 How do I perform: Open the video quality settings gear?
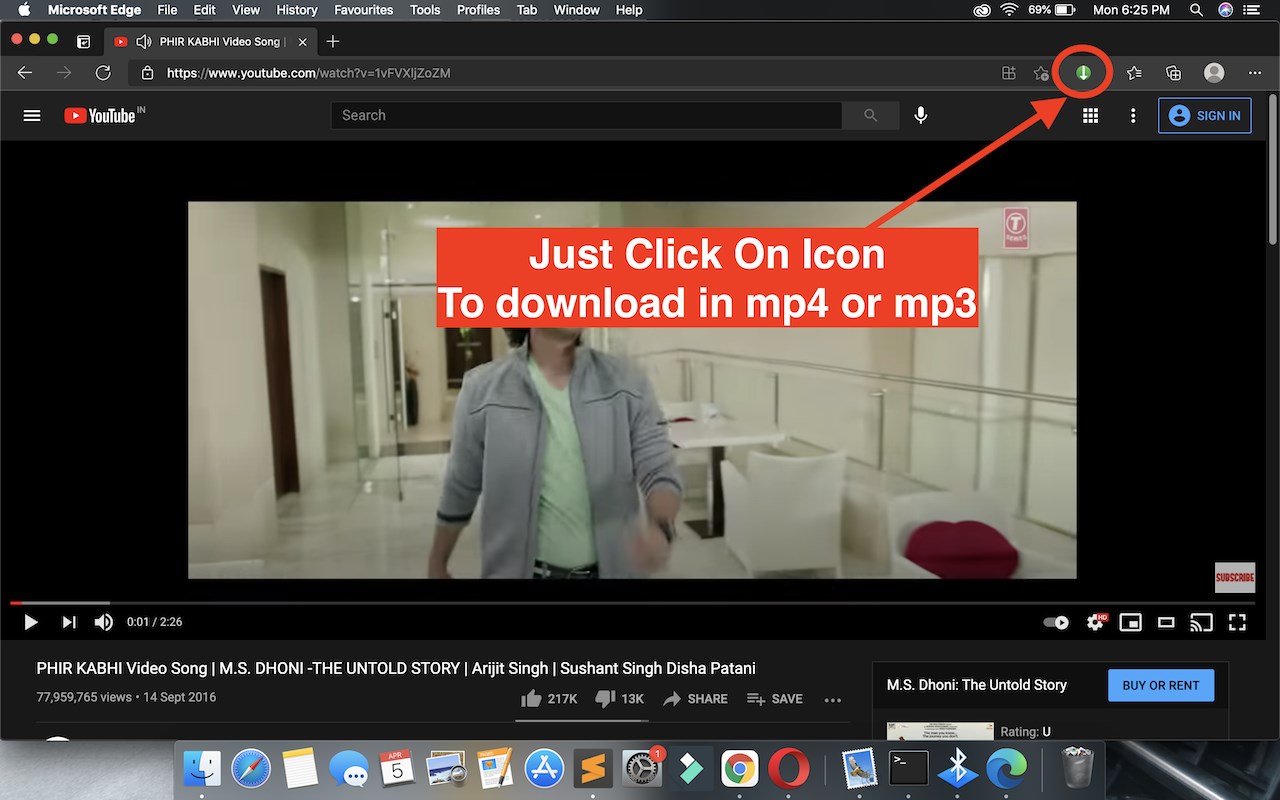pyautogui.click(x=1095, y=622)
